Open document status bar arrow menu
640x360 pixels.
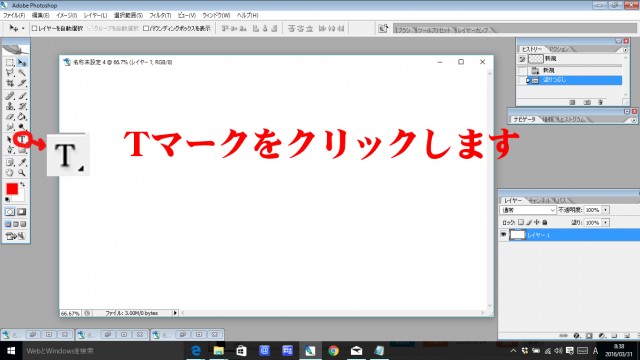click(x=175, y=313)
